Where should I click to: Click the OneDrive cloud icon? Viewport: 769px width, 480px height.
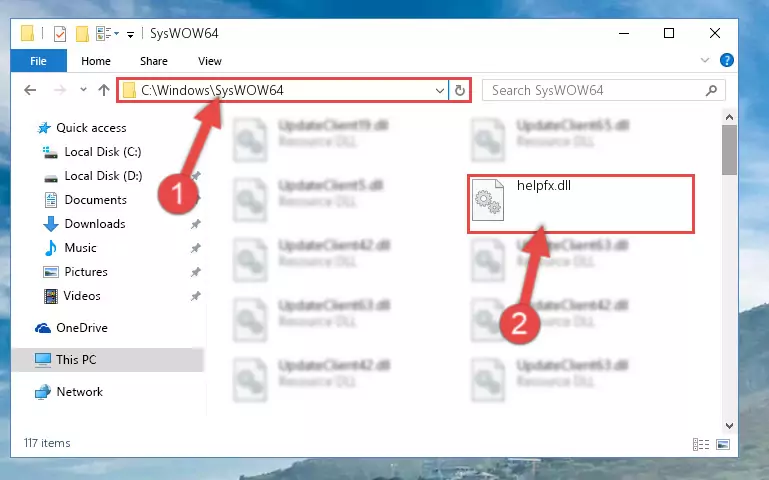click(x=43, y=328)
